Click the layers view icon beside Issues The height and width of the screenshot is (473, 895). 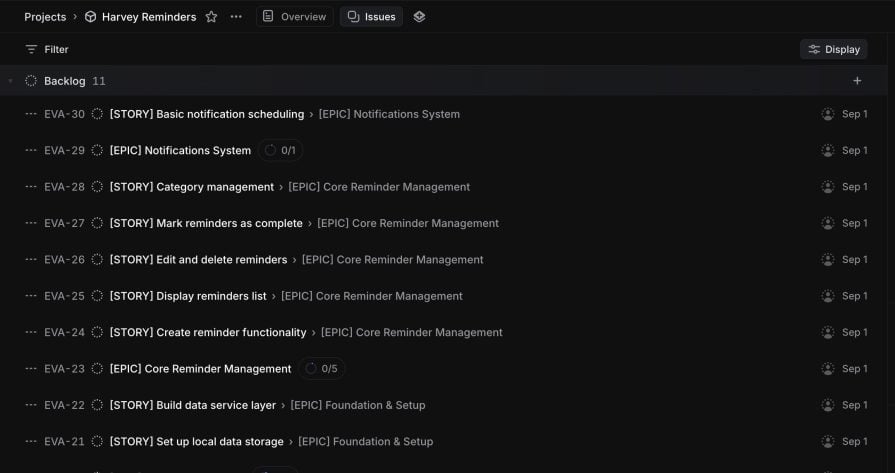(x=419, y=17)
